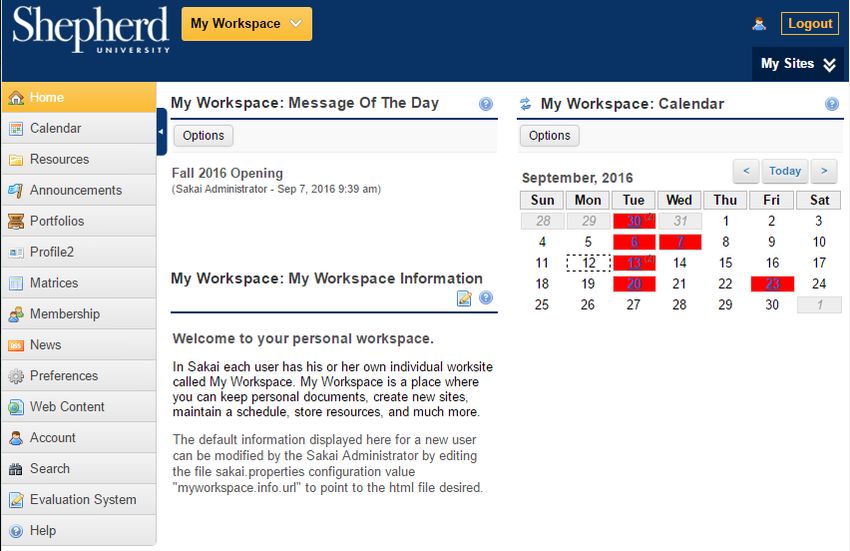Screen dimensions: 850x551
Task: Edit My Workspace Information with pencil icon
Action: (464, 298)
